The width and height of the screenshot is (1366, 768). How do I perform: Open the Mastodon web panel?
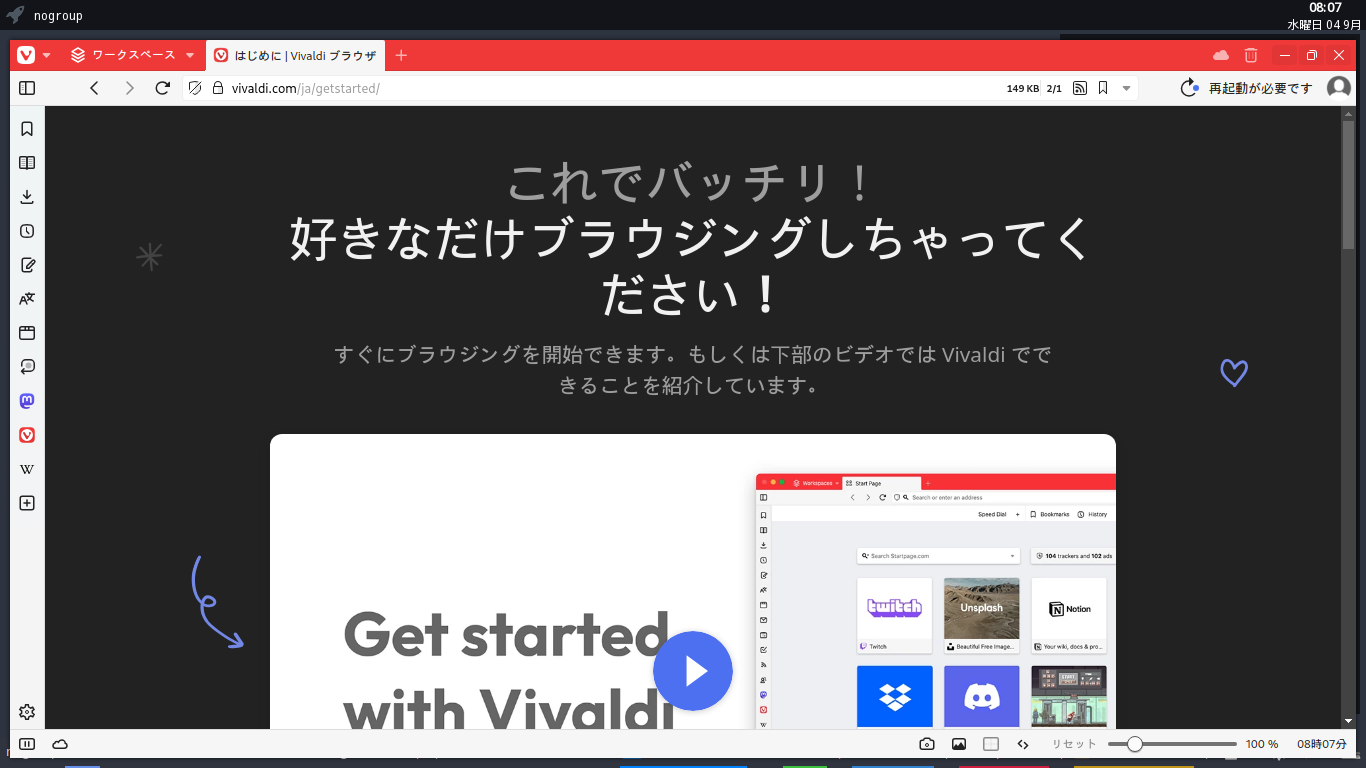coord(27,401)
